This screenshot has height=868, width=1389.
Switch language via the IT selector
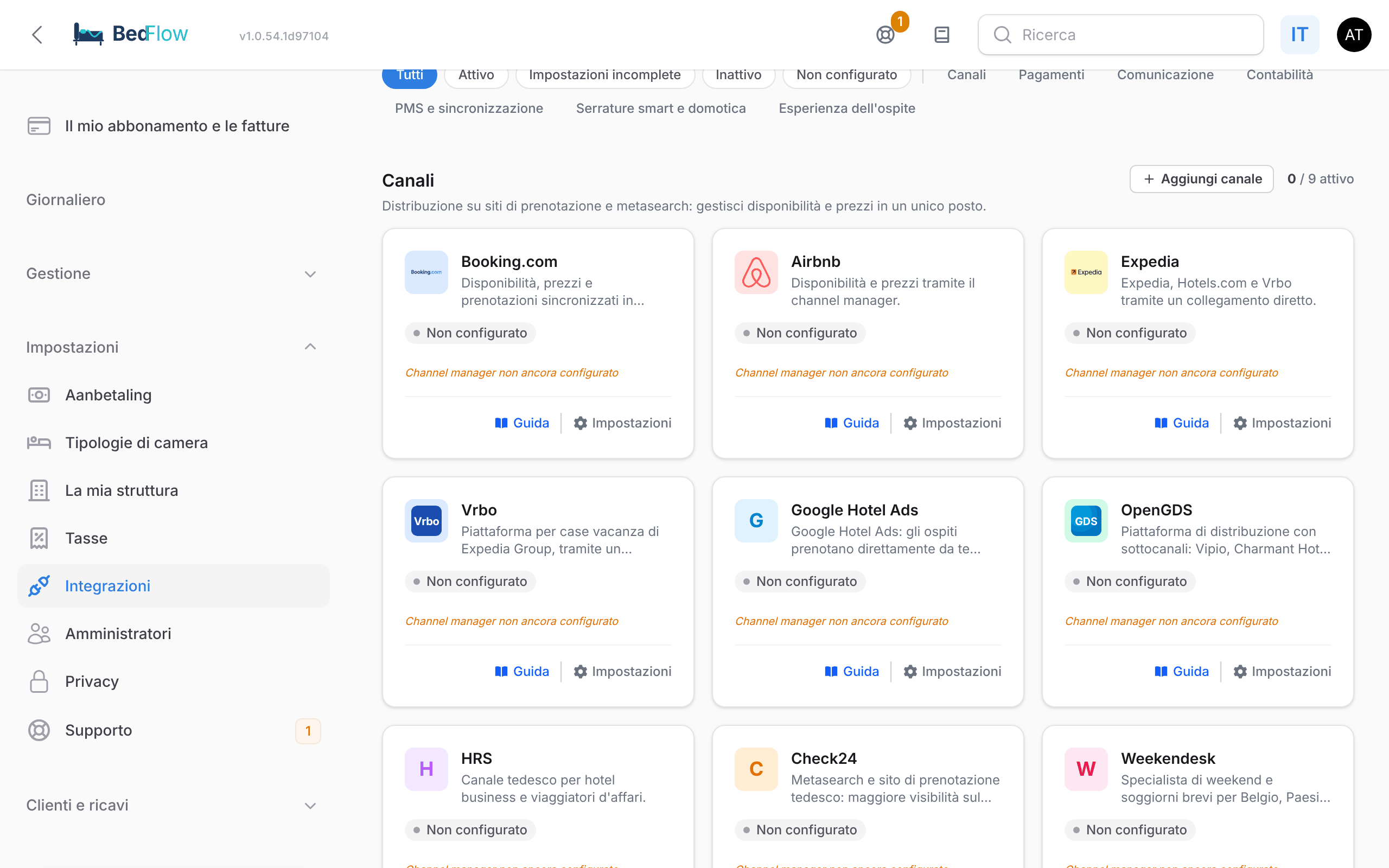coord(1299,35)
